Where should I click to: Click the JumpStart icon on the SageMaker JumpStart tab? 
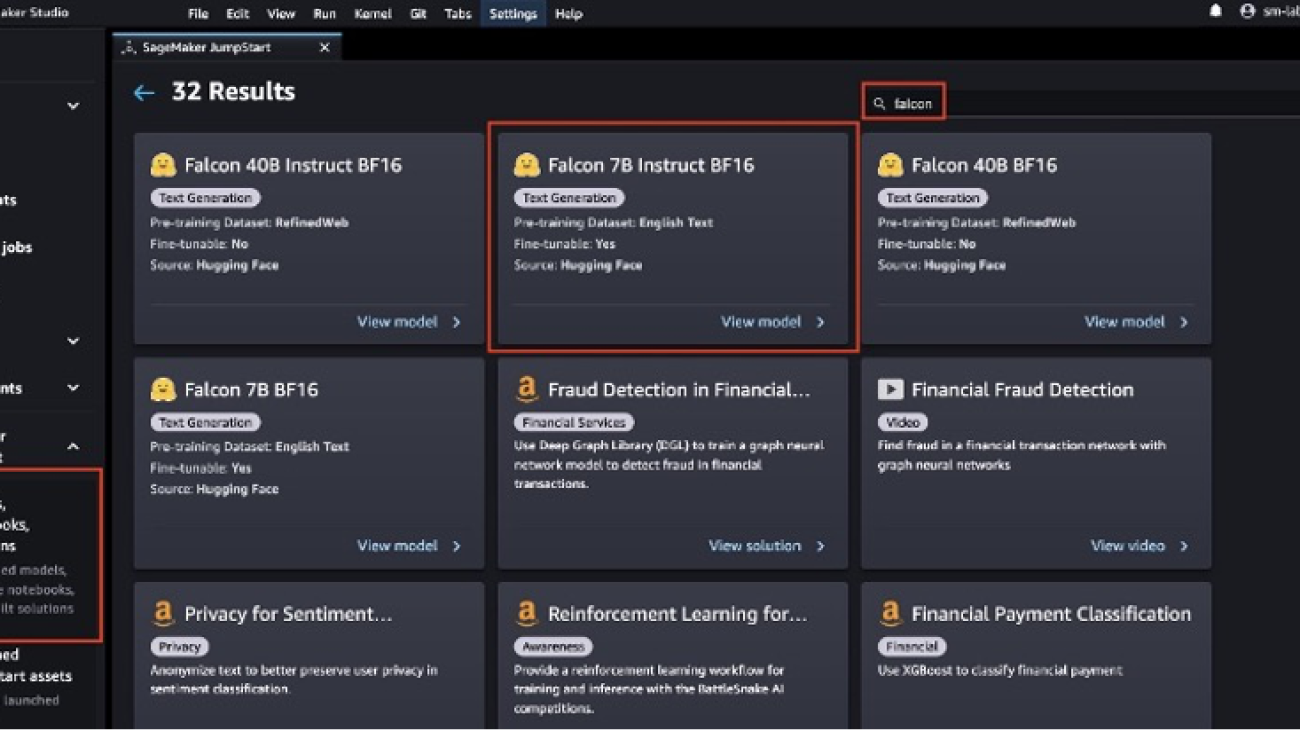pos(128,47)
